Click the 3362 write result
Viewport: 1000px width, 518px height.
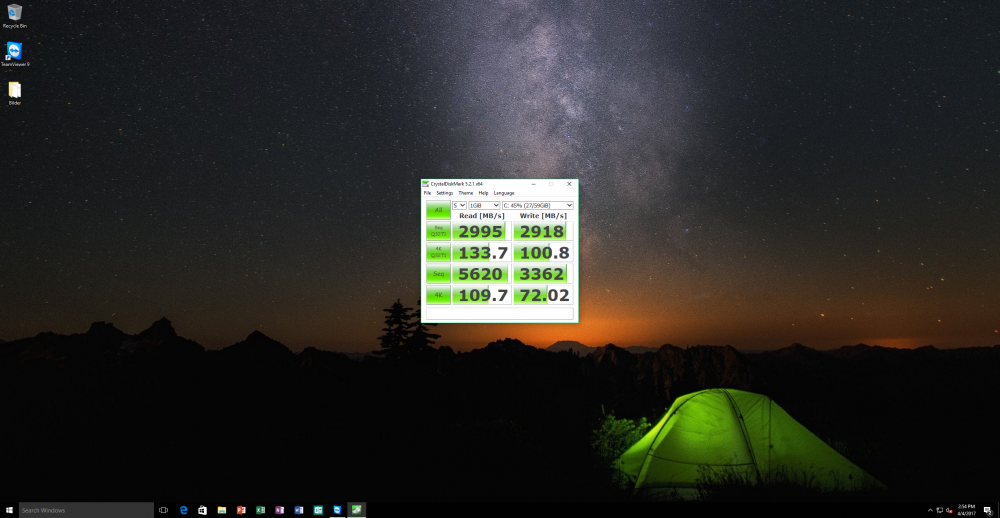543,274
